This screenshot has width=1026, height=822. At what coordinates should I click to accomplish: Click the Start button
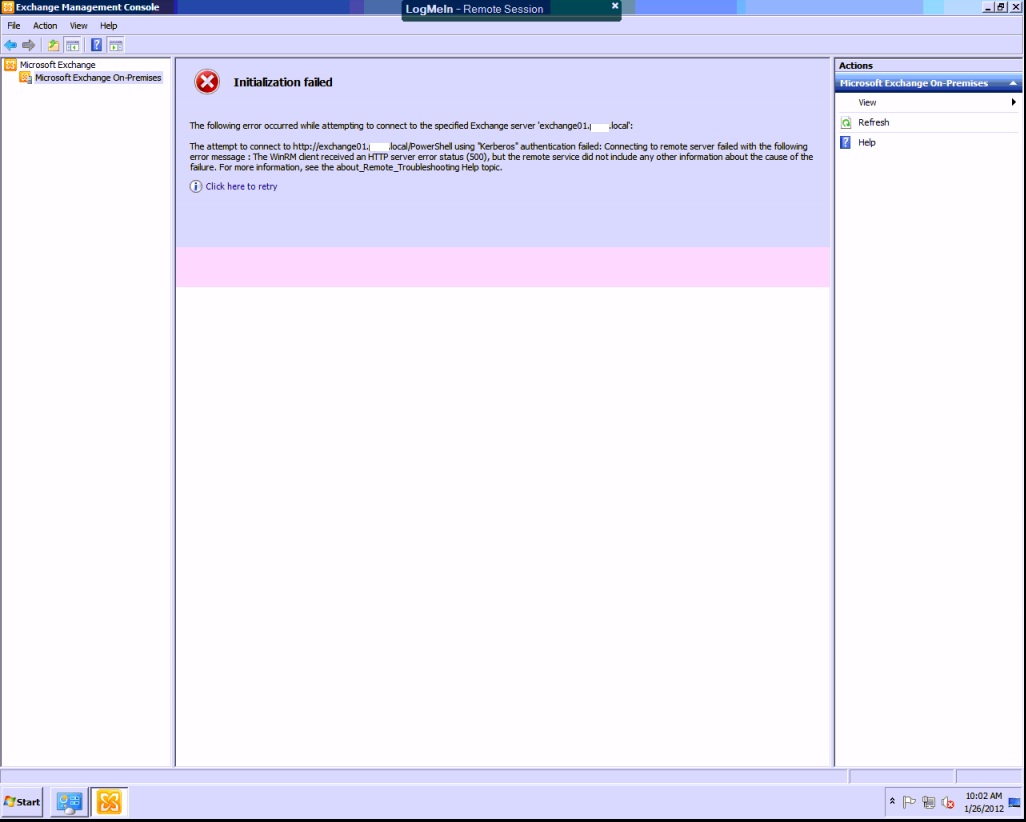tap(22, 802)
